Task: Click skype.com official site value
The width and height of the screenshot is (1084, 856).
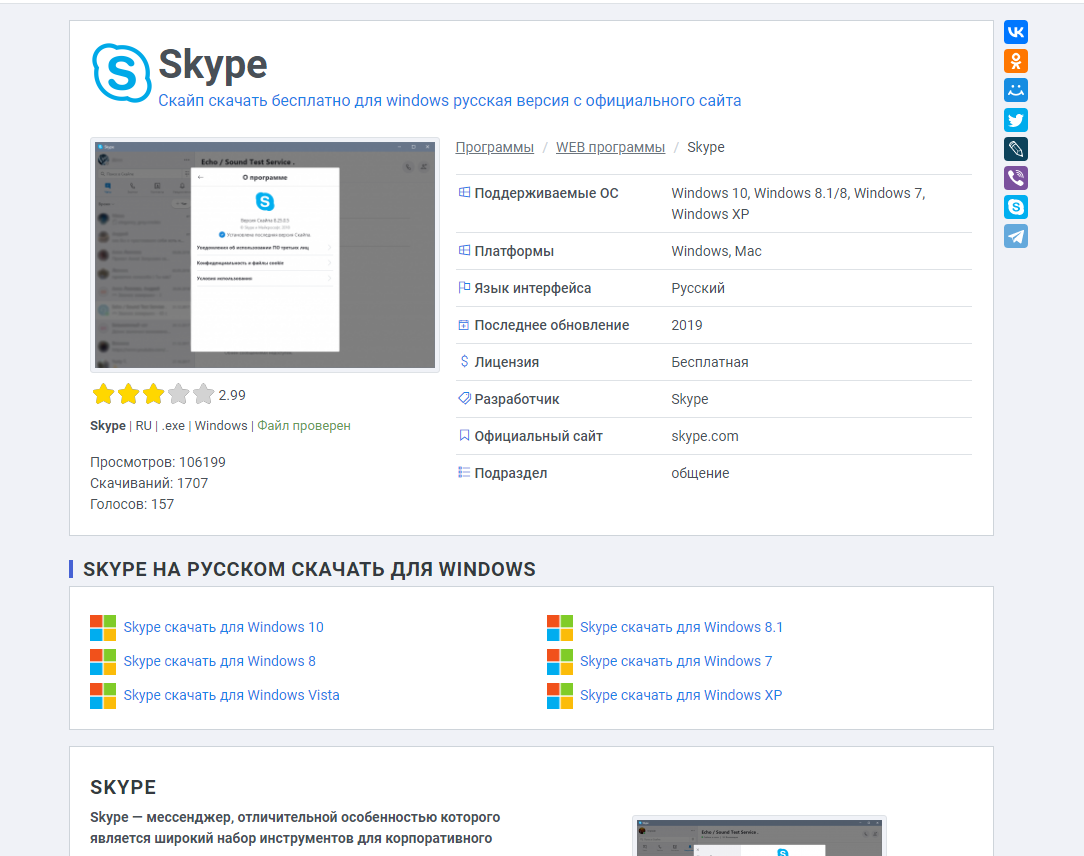Action: 704,436
